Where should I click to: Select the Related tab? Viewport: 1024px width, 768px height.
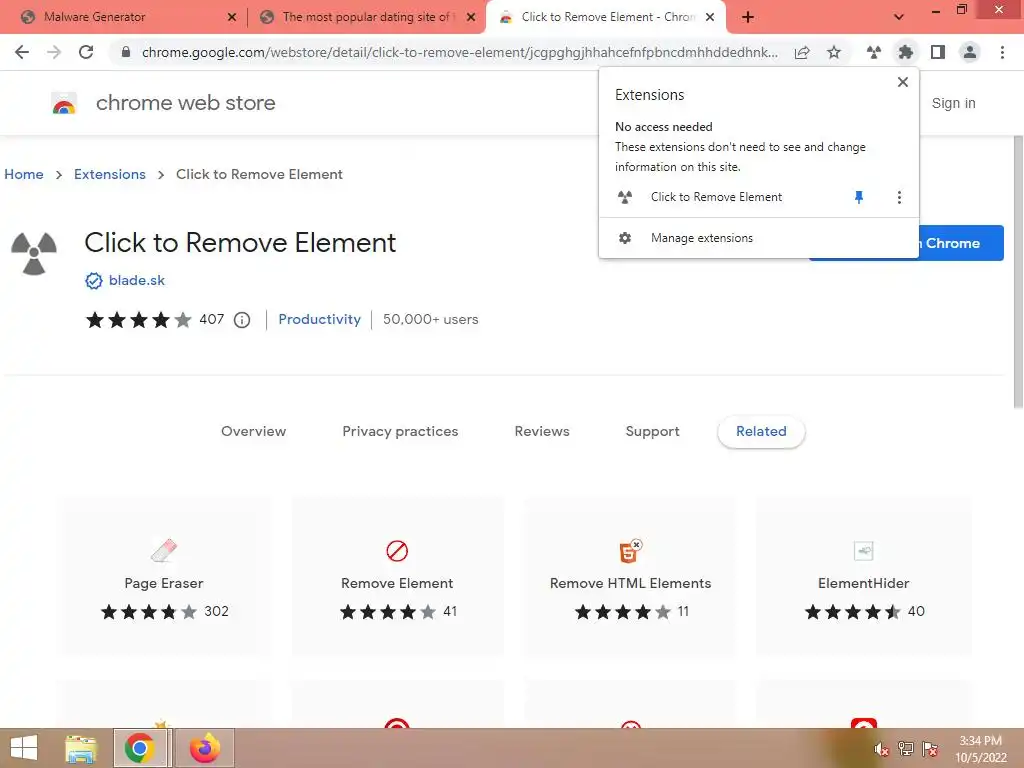[761, 431]
